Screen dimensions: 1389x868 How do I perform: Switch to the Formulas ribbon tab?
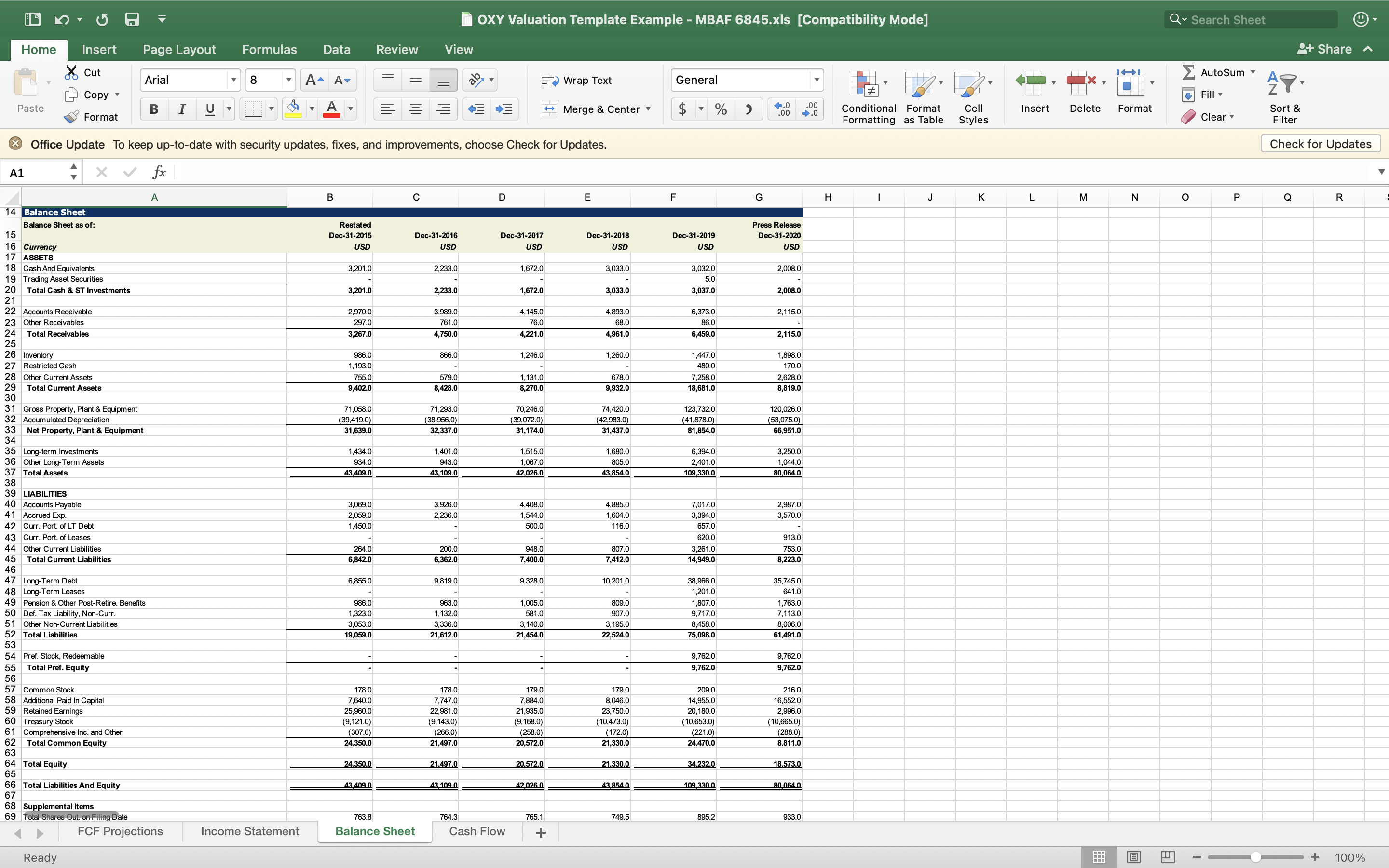pyautogui.click(x=269, y=49)
